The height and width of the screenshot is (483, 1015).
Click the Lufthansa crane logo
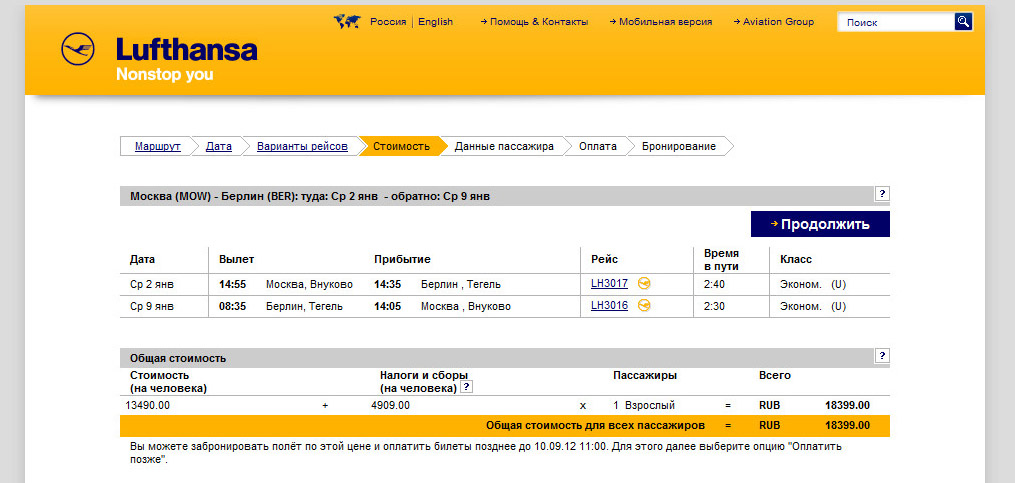coord(78,49)
